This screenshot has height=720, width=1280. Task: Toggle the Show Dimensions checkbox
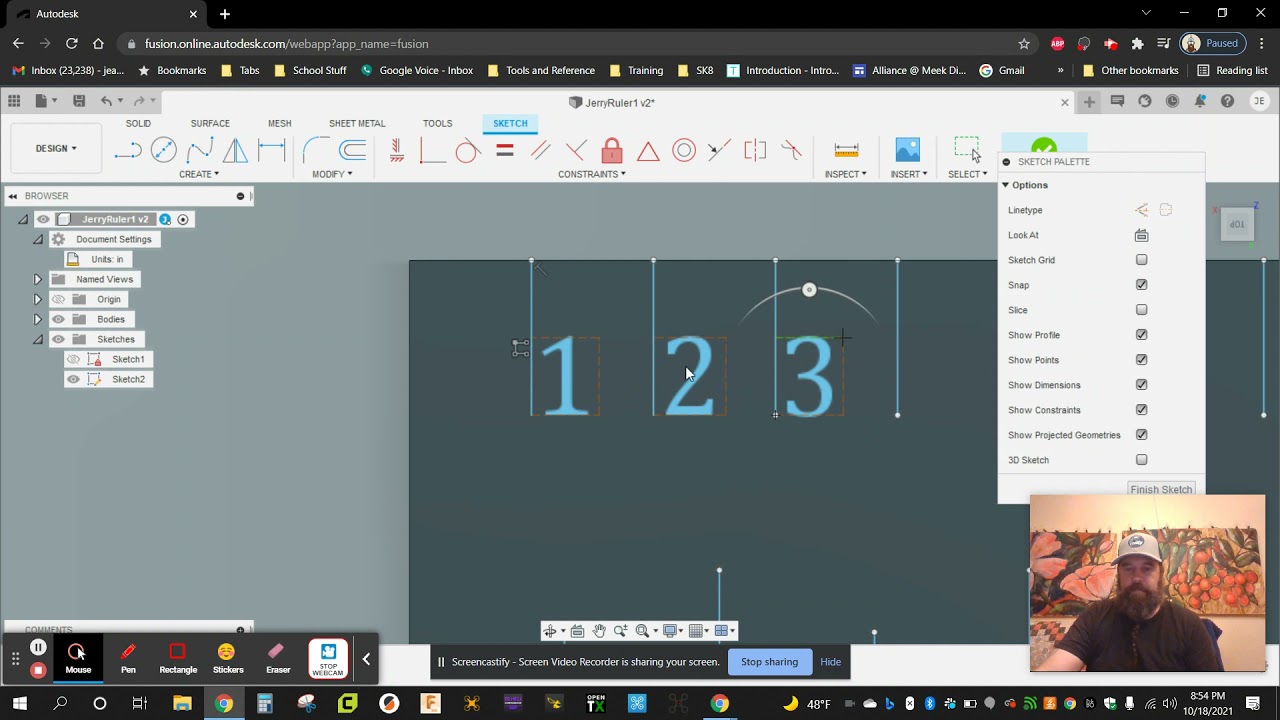pos(1141,385)
